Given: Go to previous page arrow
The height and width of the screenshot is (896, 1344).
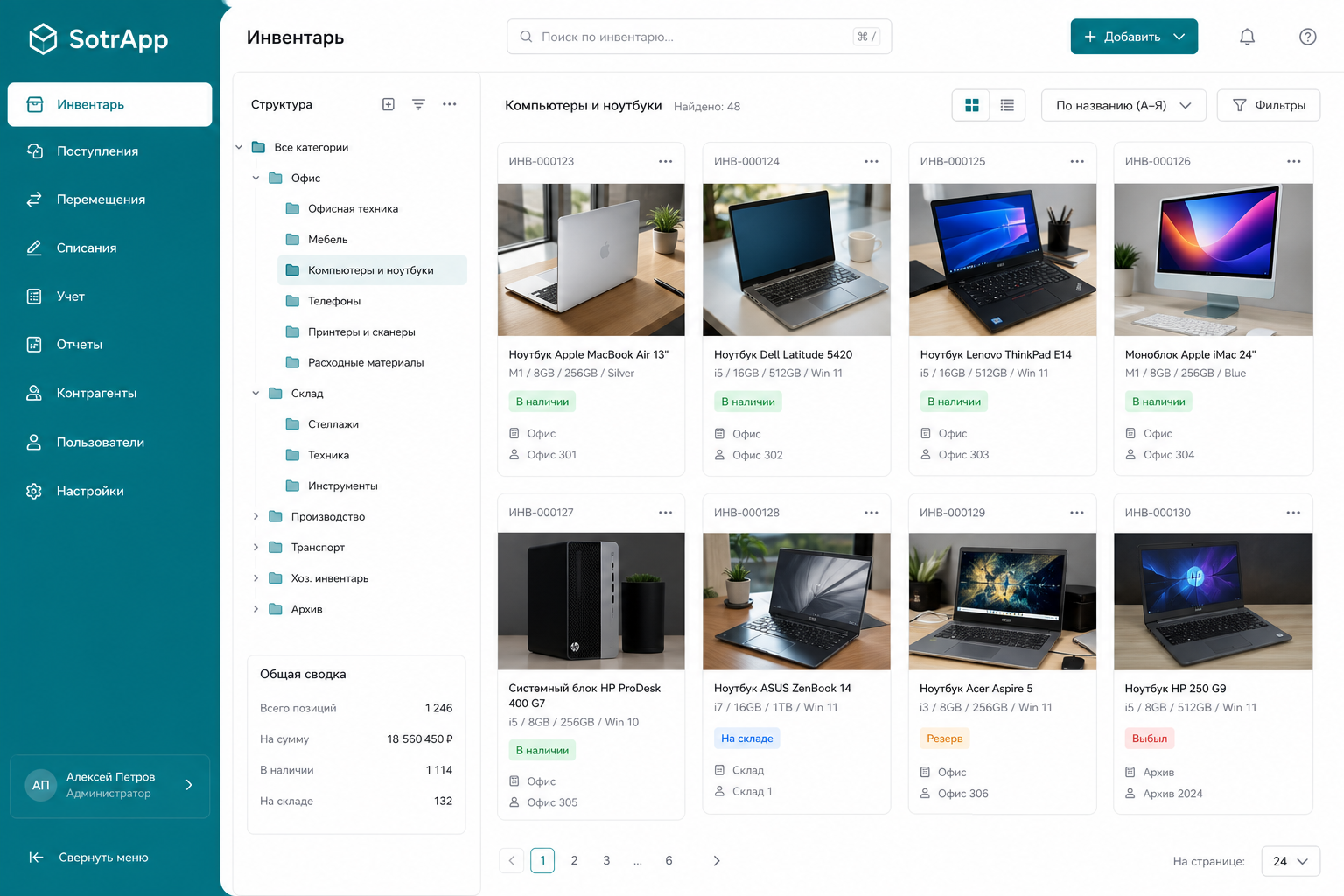Looking at the screenshot, I should tap(512, 861).
